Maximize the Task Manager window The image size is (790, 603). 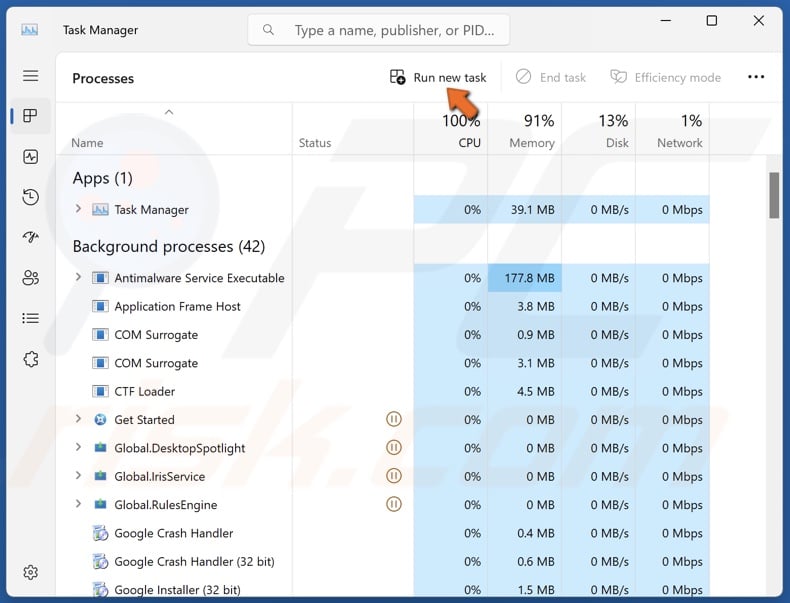coord(711,21)
